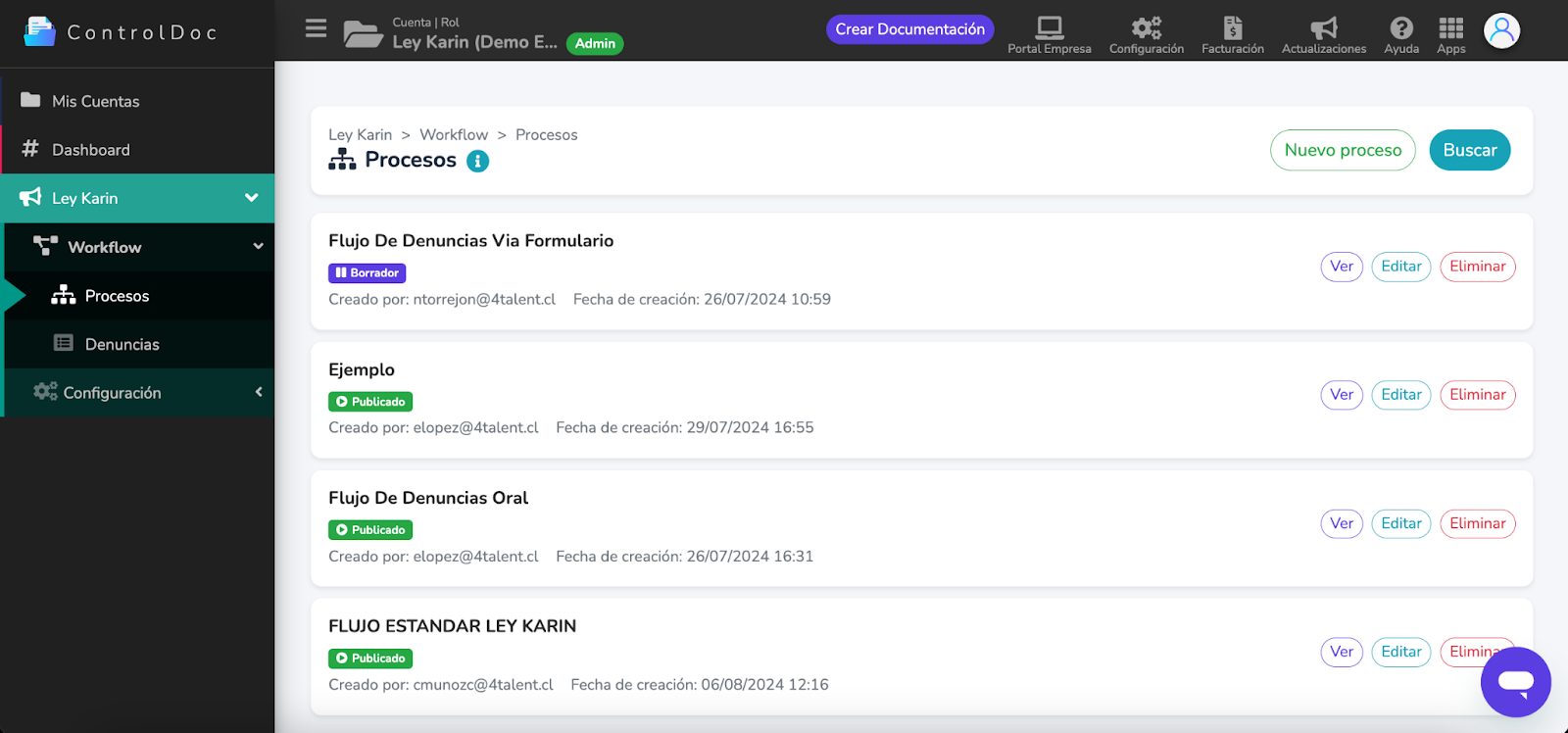Open the chat support bubble
The width and height of the screenshot is (1568, 733).
coord(1515,682)
